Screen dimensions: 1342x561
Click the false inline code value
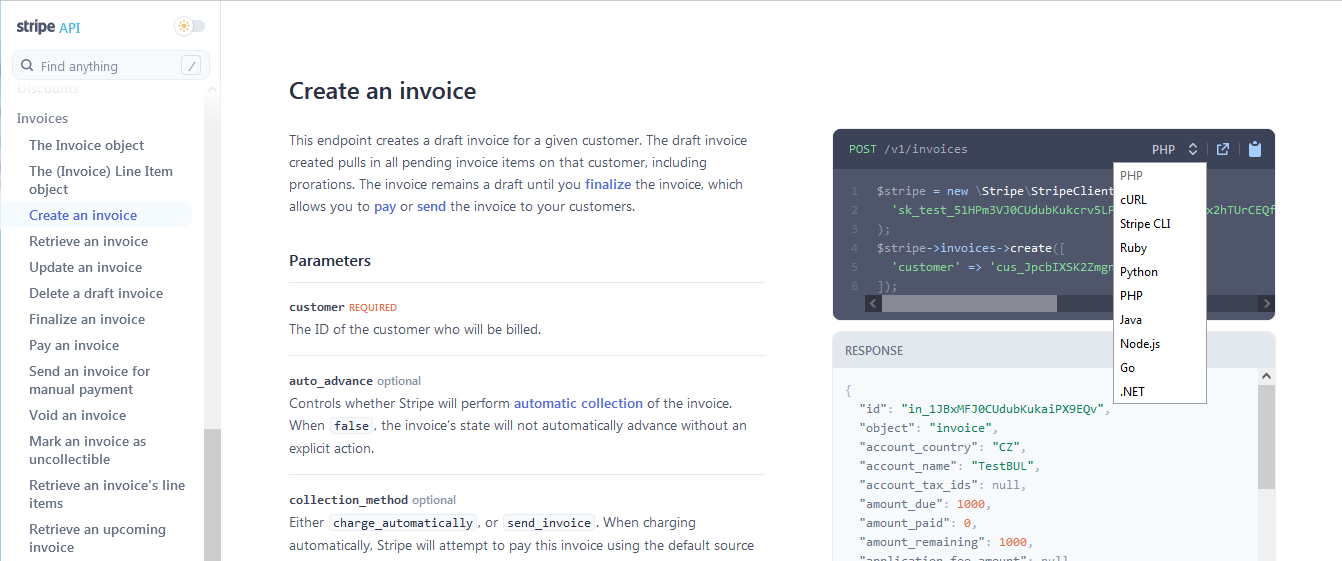(352, 426)
